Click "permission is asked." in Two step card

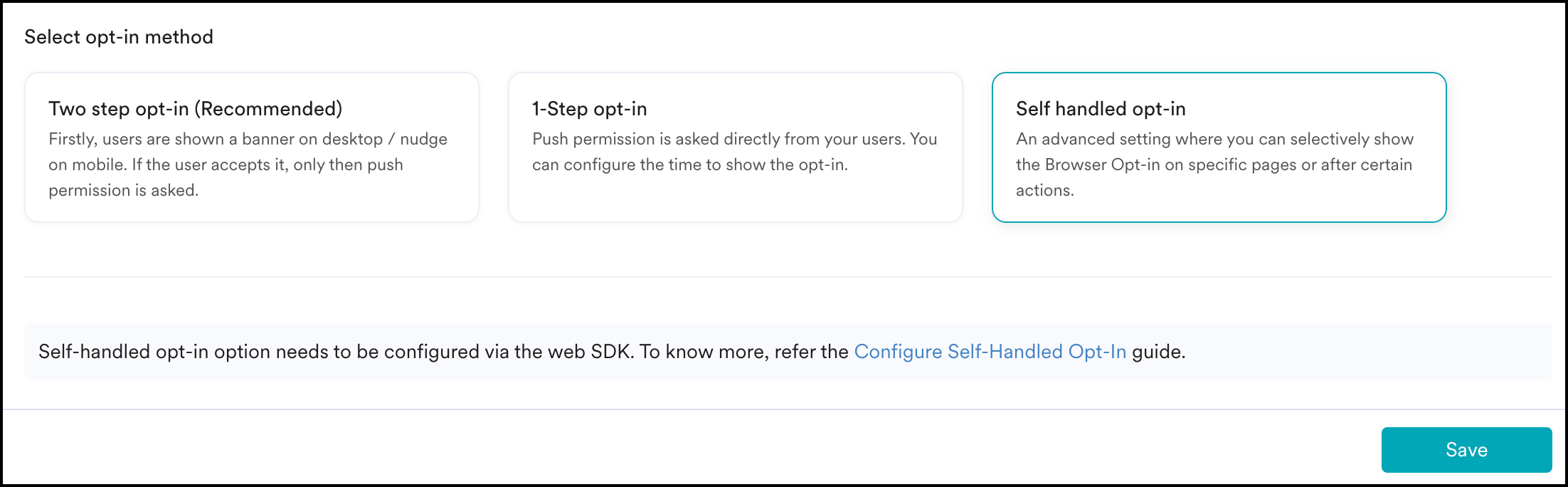(x=124, y=191)
